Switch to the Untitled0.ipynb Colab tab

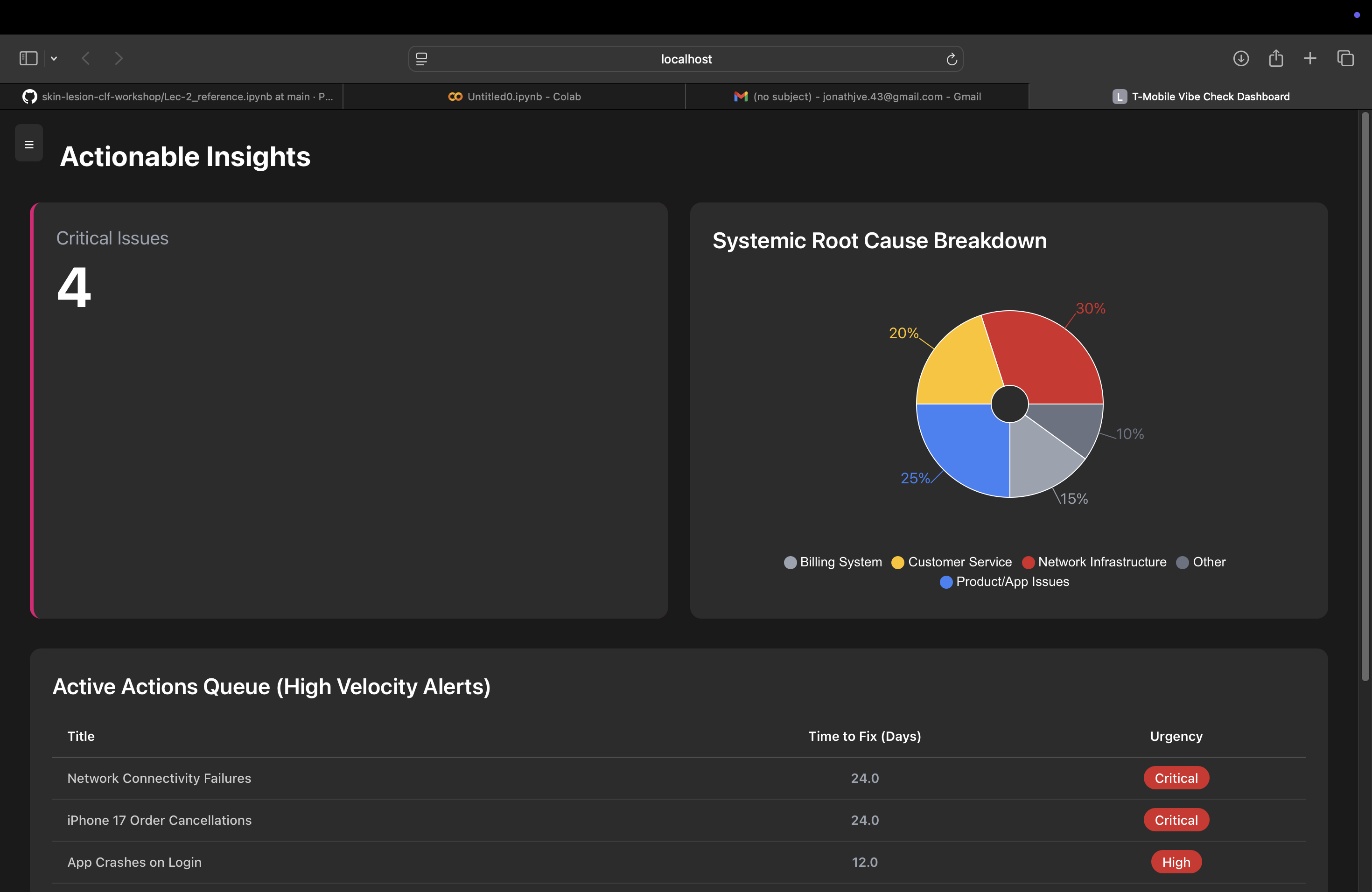[514, 97]
